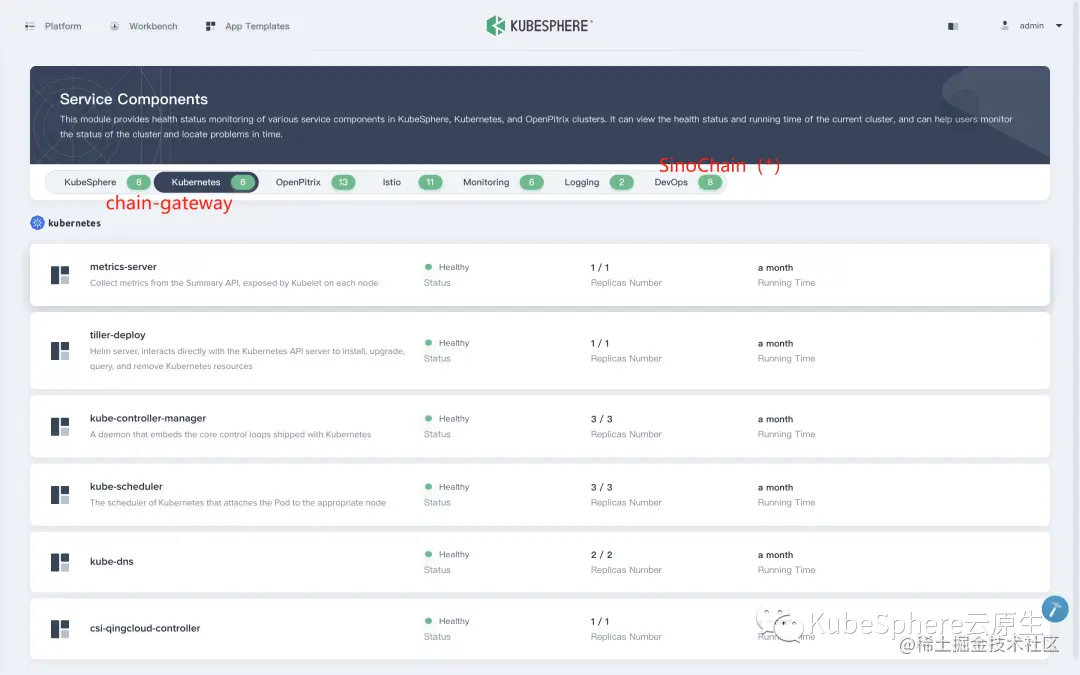
Task: Click the kubernetes section label
Action: coord(74,223)
